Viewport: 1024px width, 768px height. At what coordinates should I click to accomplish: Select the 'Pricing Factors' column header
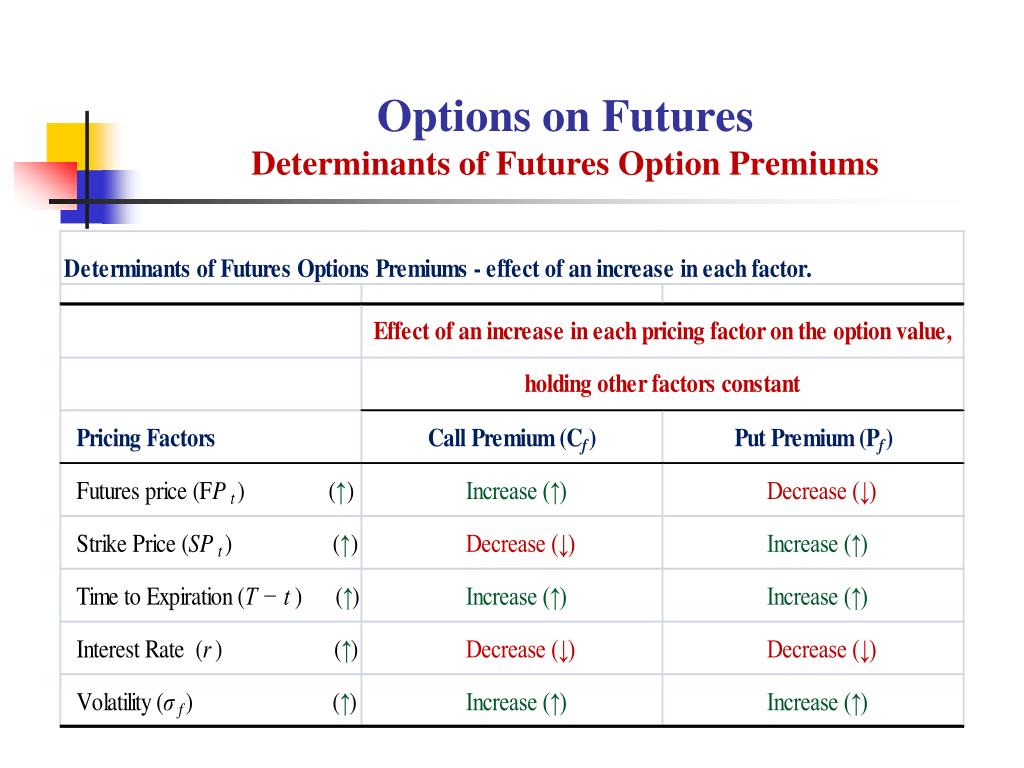click(x=146, y=438)
